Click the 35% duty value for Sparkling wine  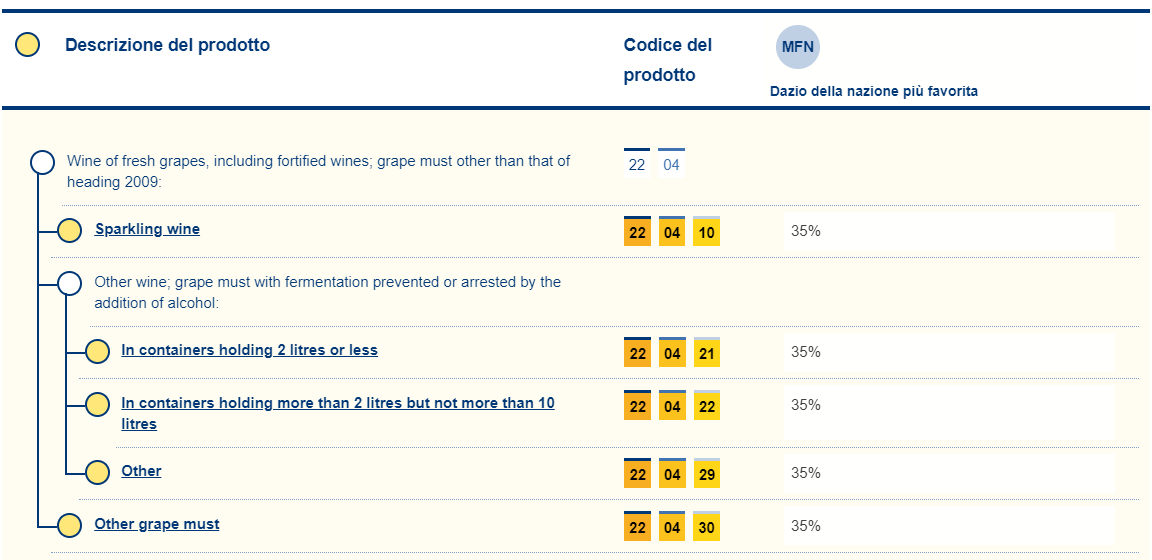(x=805, y=231)
